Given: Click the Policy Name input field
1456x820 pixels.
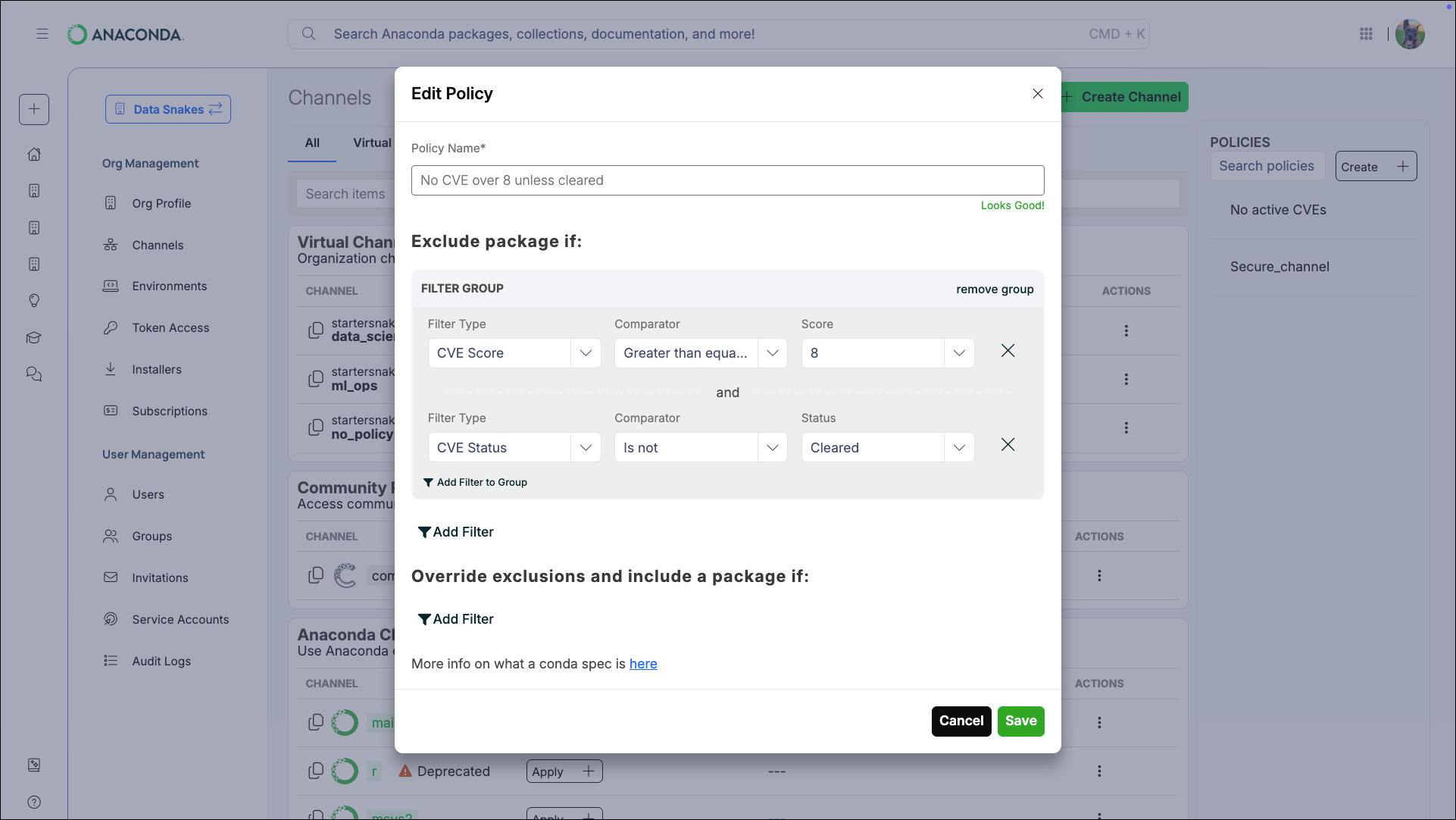Looking at the screenshot, I should pos(726,180).
